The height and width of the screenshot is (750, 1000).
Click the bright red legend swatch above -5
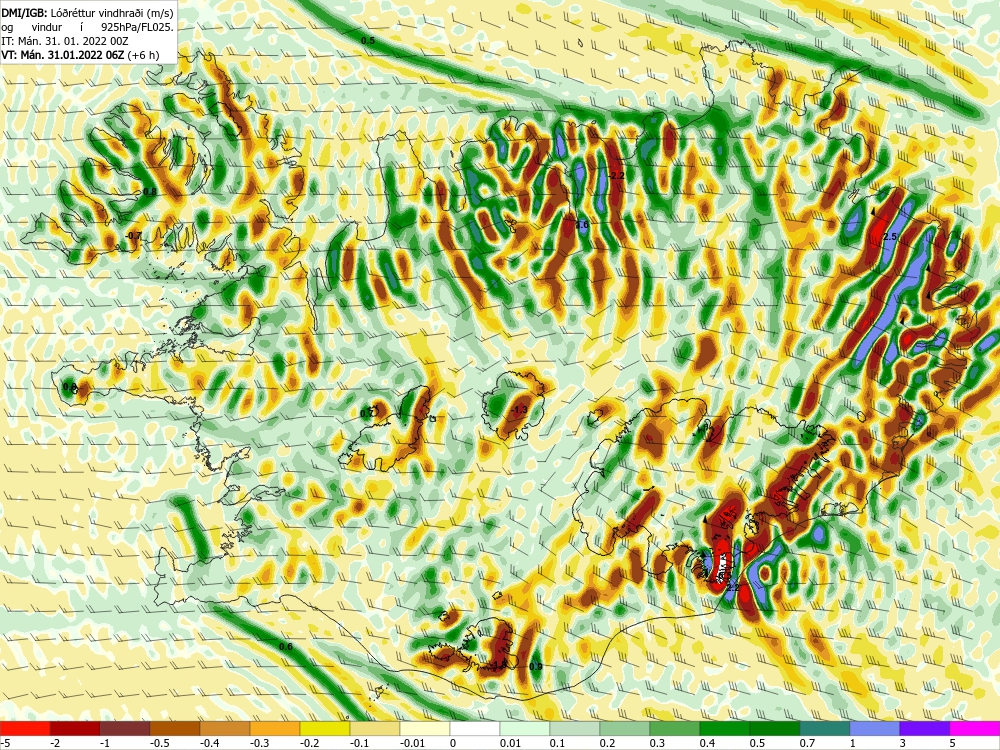(x=25, y=728)
